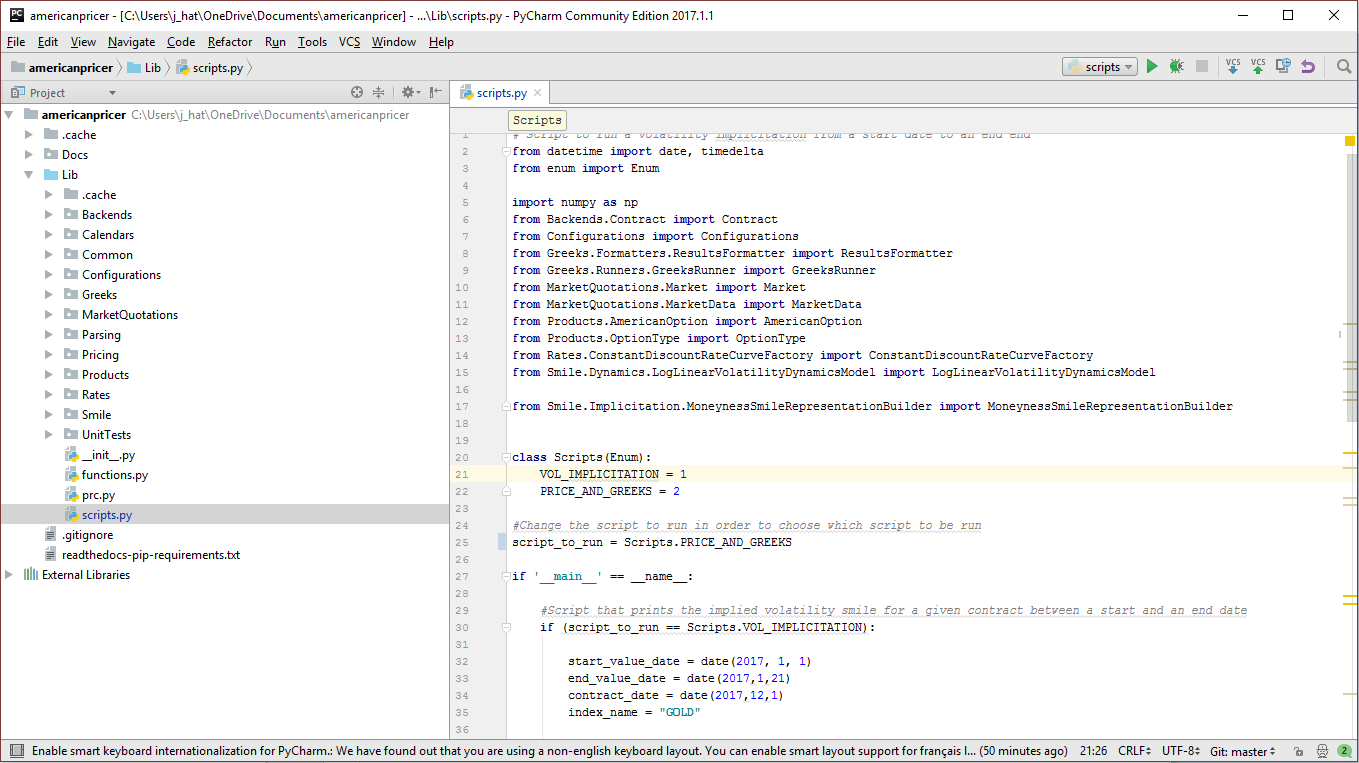The height and width of the screenshot is (763, 1359).
Task: Collapse the Lib folder in tree
Action: [x=30, y=175]
